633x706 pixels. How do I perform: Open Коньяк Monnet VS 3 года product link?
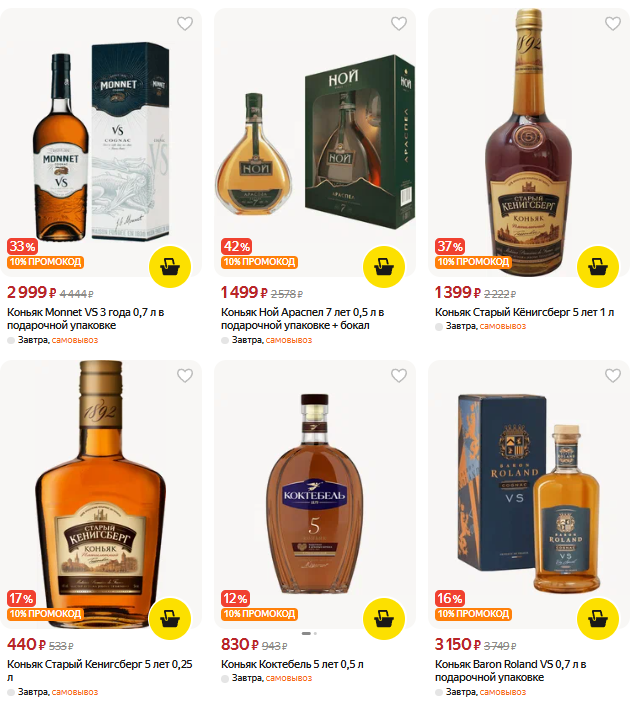coord(86,319)
